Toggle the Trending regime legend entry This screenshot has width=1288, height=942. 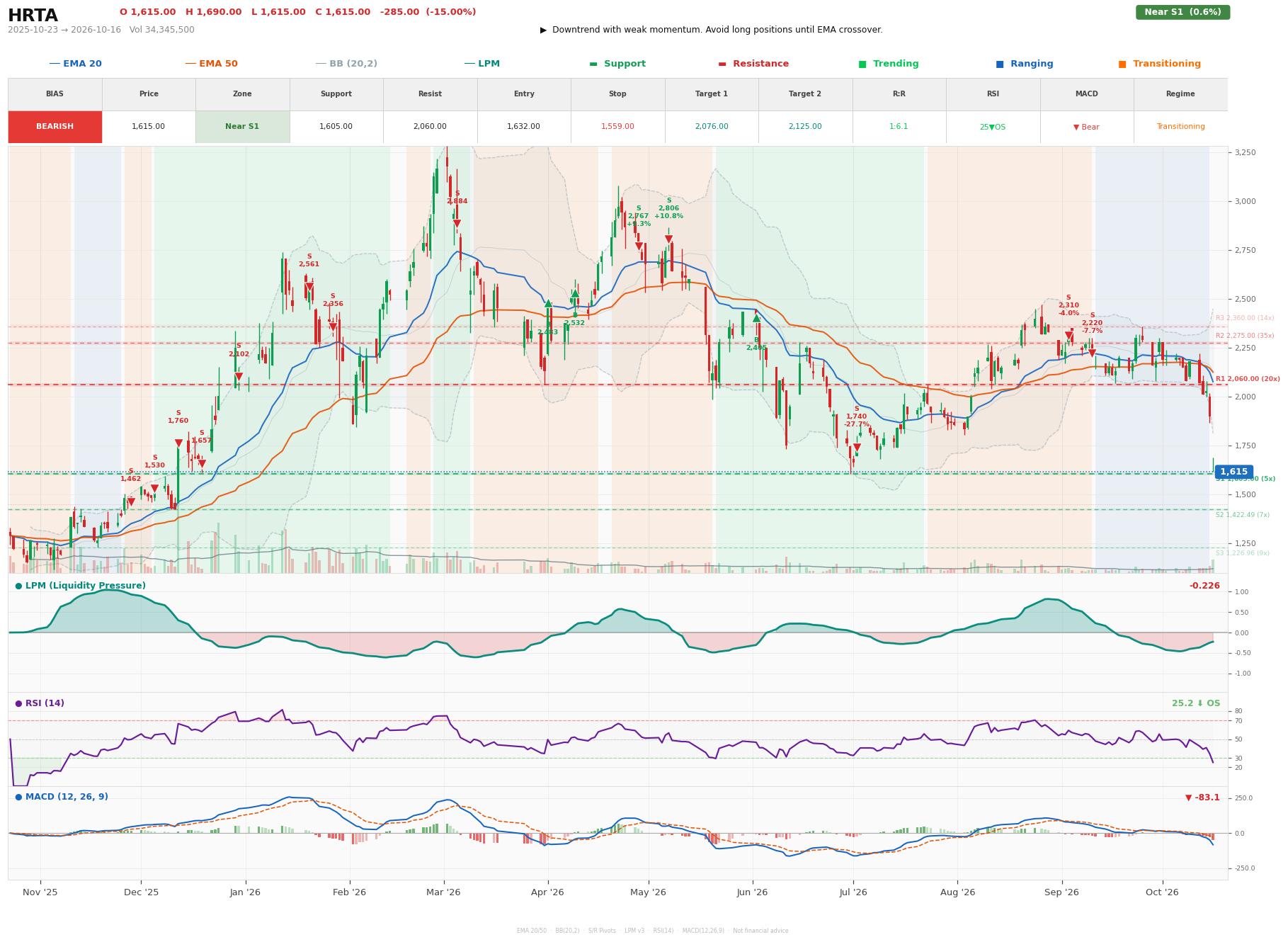click(889, 64)
